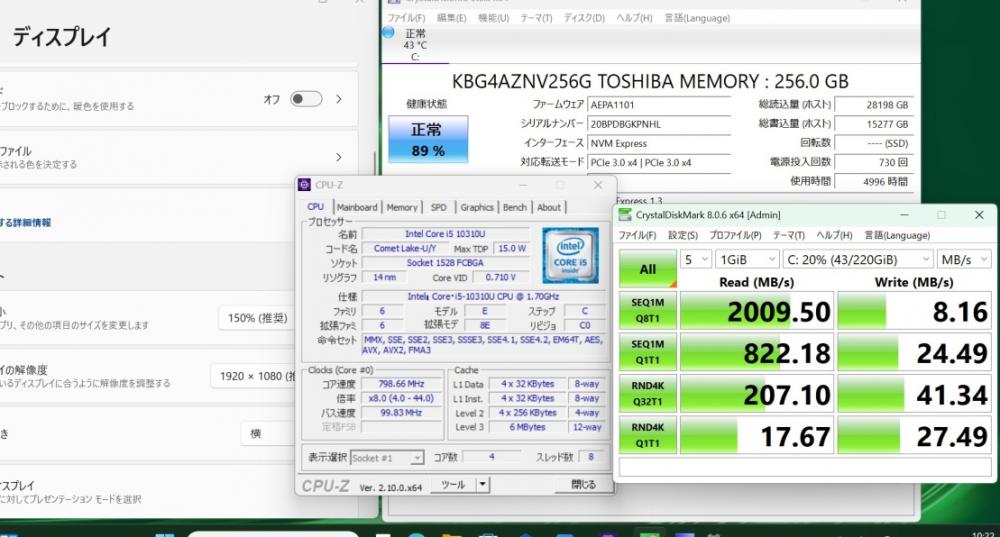This screenshot has height=537, width=1000.
Task: Open CrystalDiskInfo ヘルプ(H) menu
Action: 634,18
